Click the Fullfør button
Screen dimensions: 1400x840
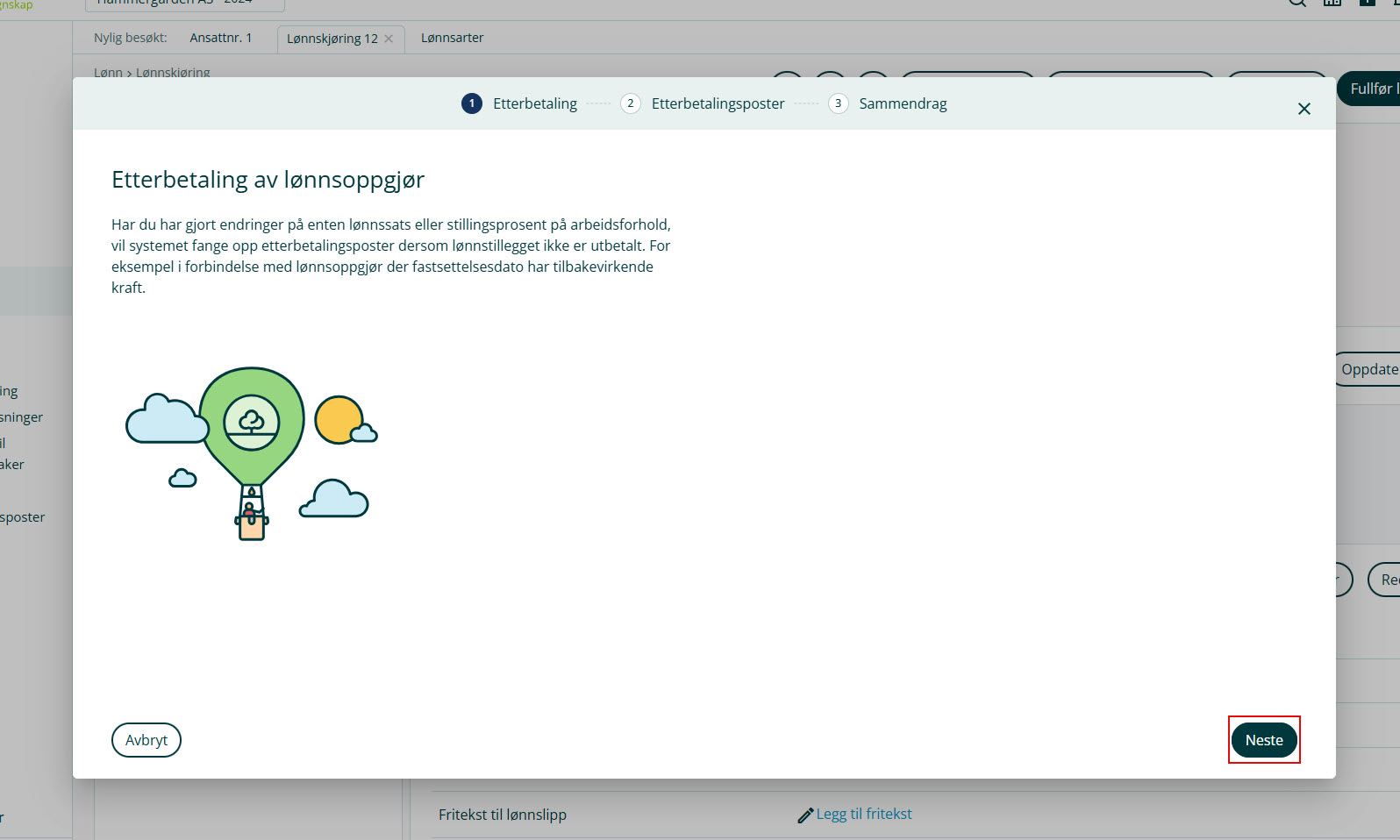point(1371,89)
